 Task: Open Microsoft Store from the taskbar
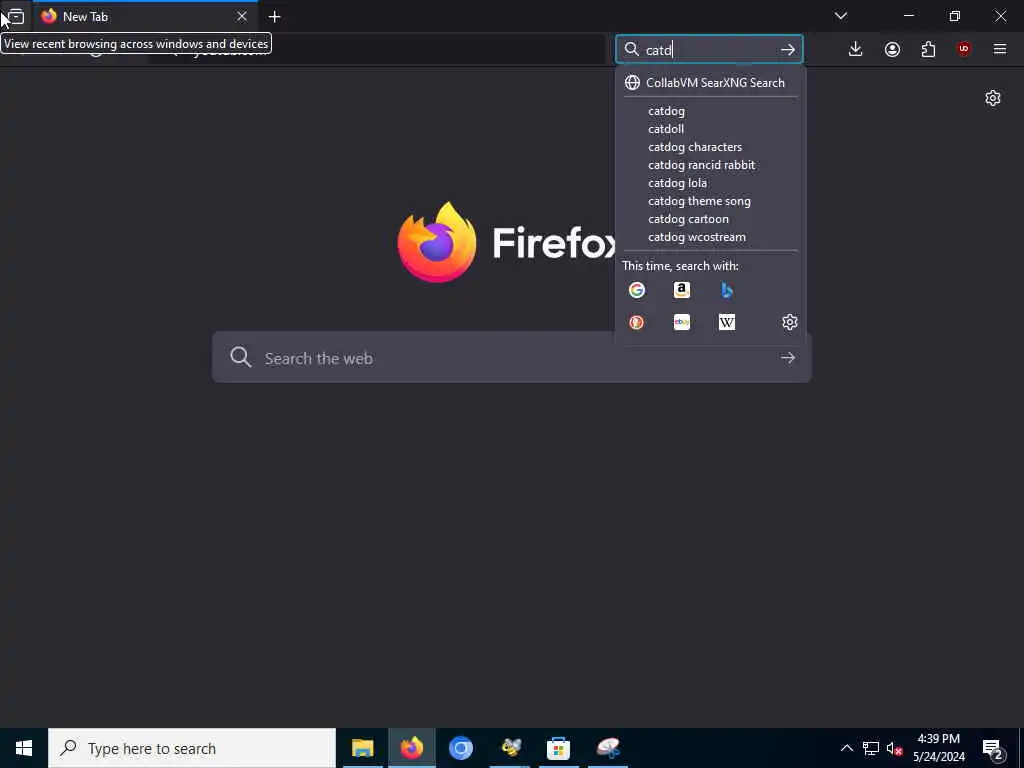558,748
